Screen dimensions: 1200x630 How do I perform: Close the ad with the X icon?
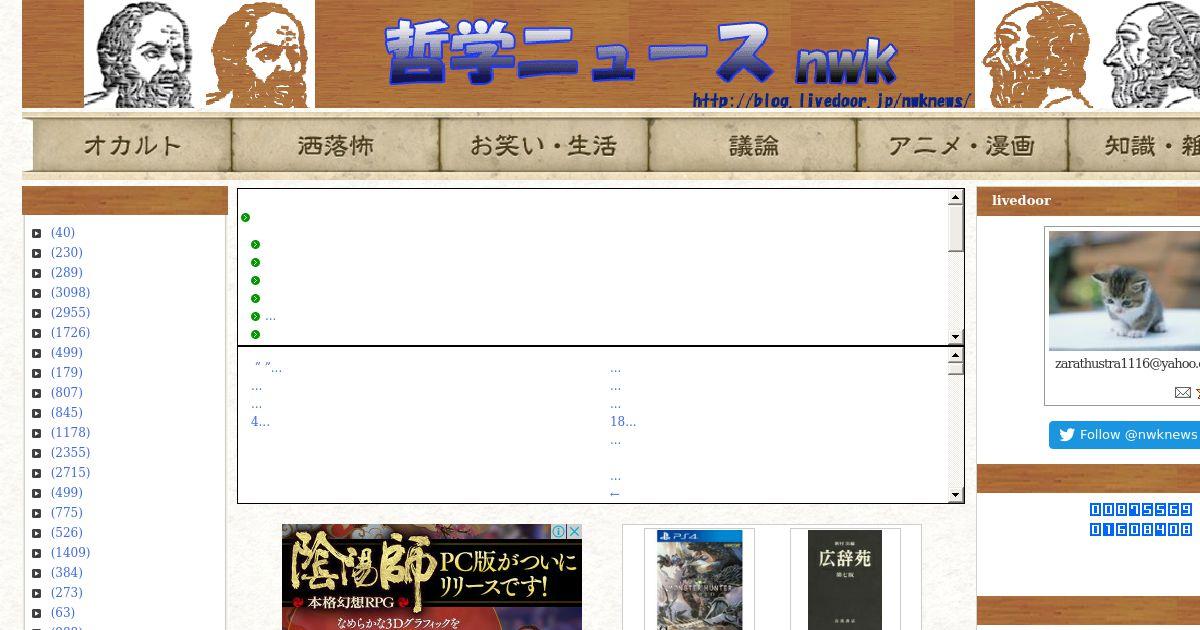click(574, 532)
